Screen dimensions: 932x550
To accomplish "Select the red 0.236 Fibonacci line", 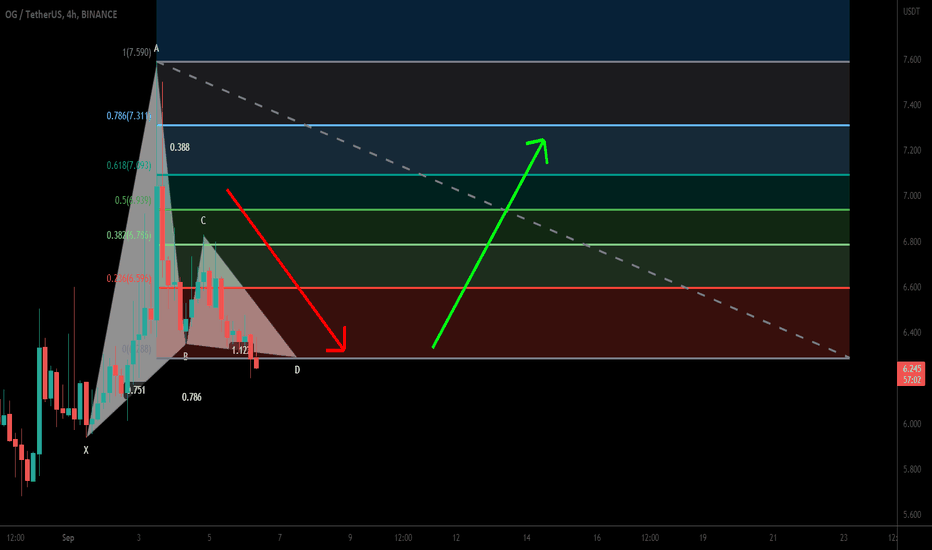I will tap(503, 288).
